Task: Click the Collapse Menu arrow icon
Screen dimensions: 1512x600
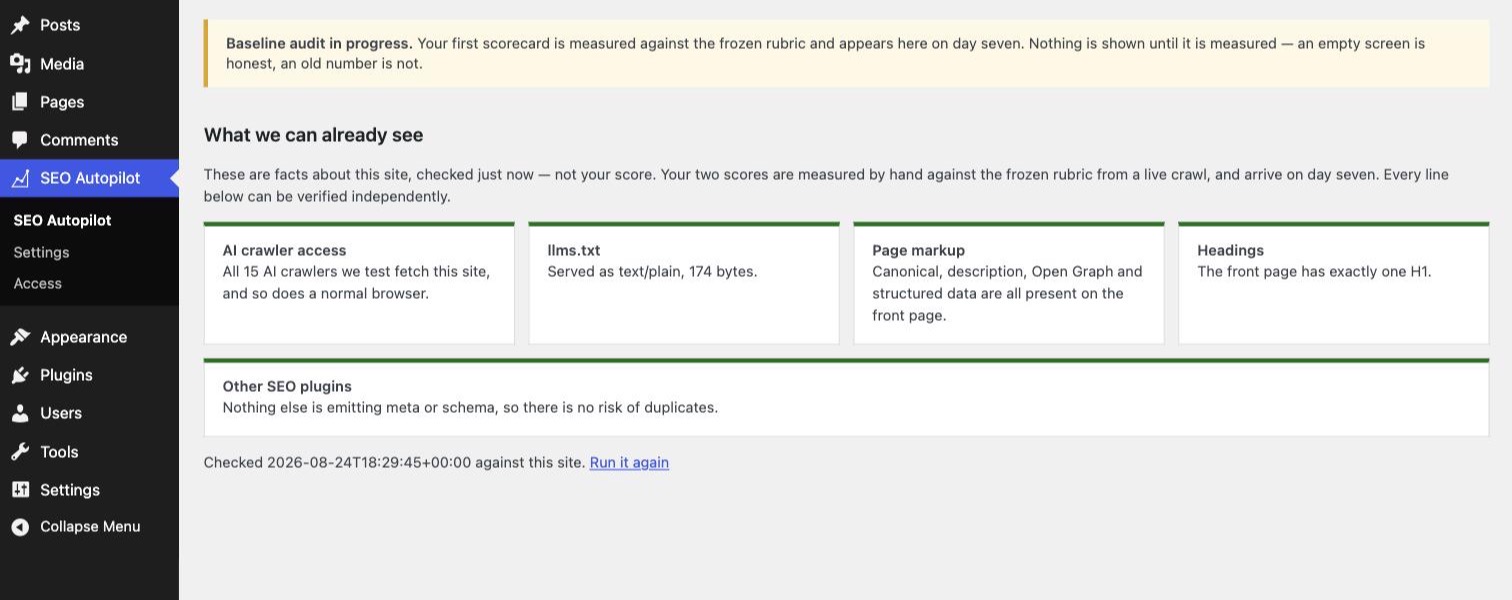Action: [20, 527]
